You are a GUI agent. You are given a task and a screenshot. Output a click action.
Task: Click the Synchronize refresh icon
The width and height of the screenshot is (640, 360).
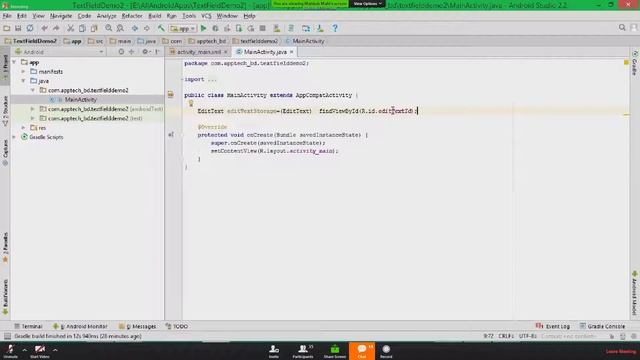coord(30,28)
